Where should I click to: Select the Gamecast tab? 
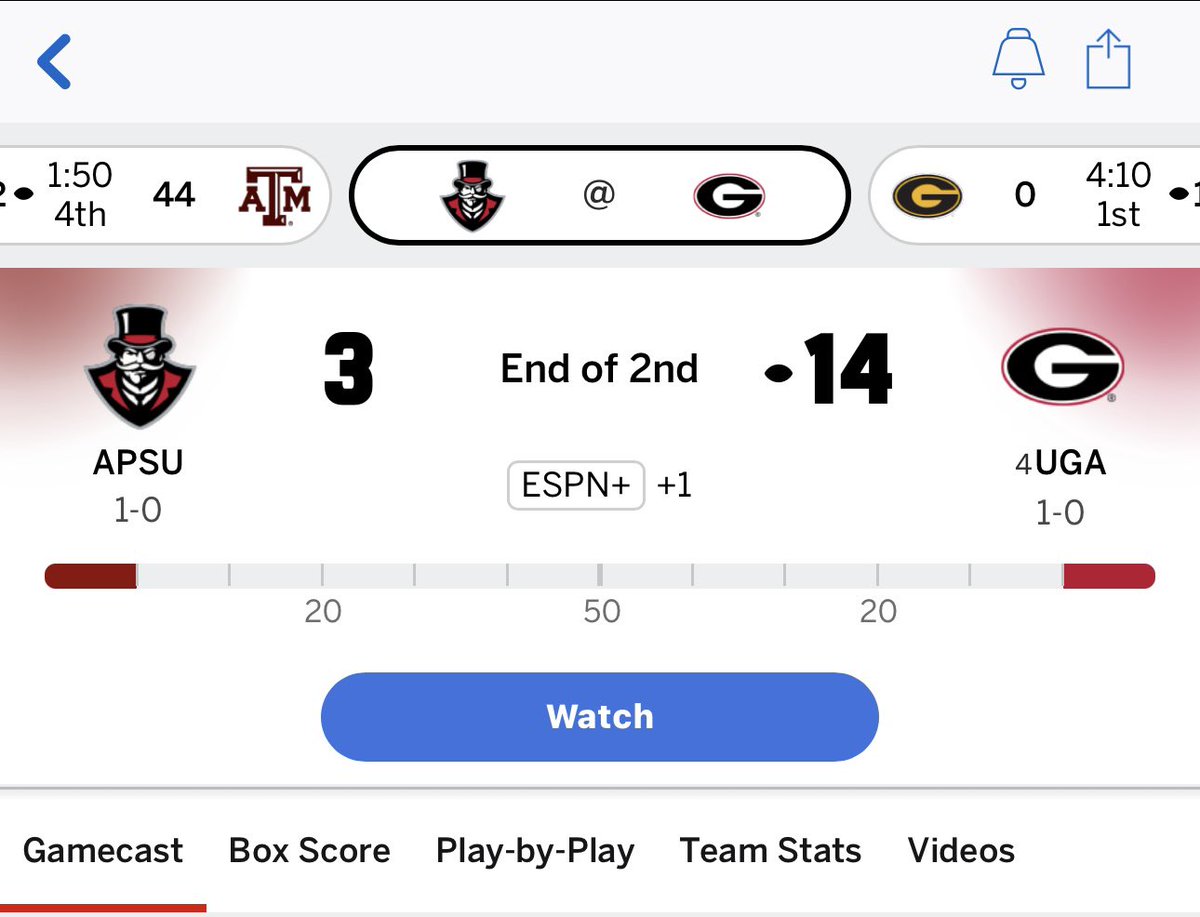(103, 851)
